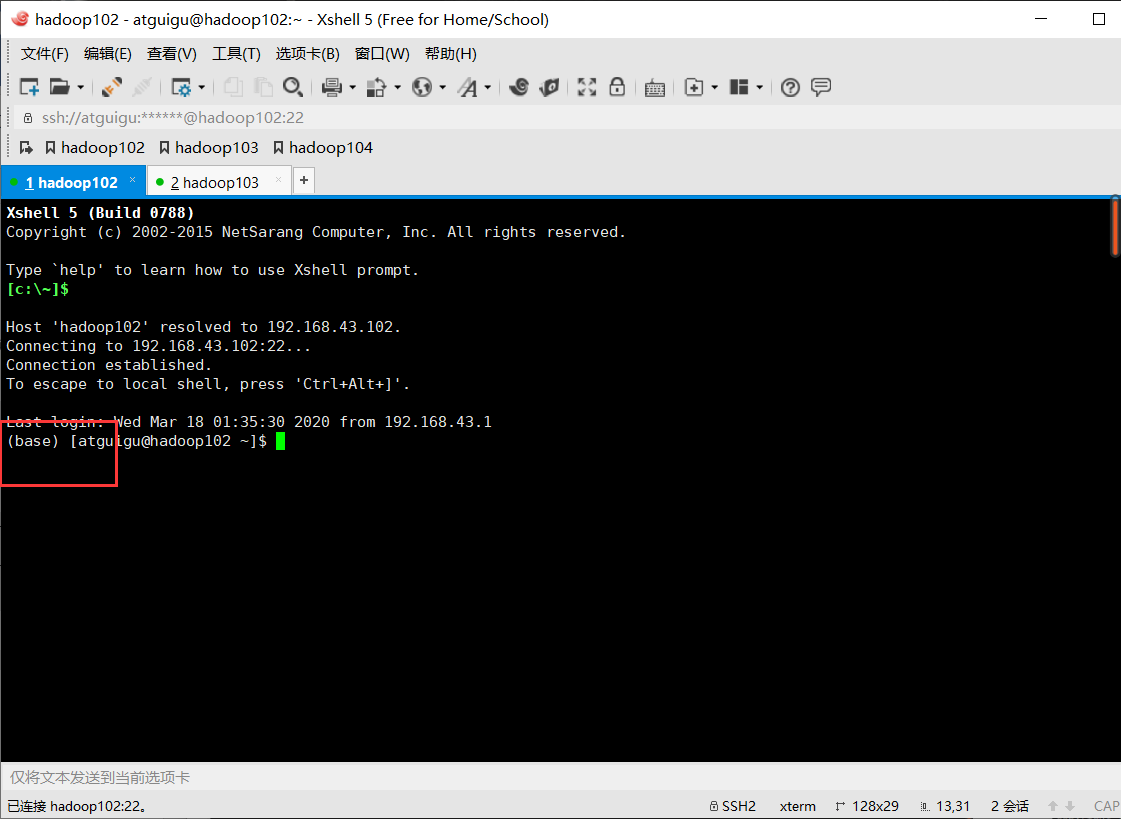Open the 文件(F) menu
Image resolution: width=1121 pixels, height=819 pixels.
pyautogui.click(x=44, y=54)
